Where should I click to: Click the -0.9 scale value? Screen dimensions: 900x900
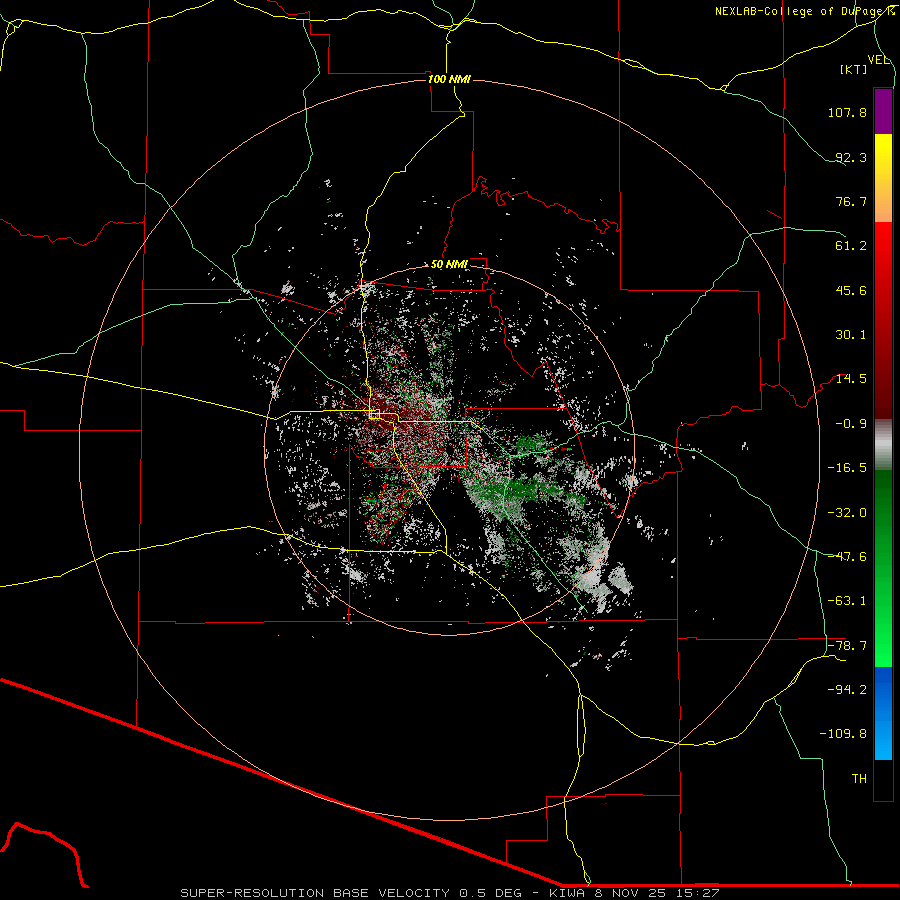(851, 424)
